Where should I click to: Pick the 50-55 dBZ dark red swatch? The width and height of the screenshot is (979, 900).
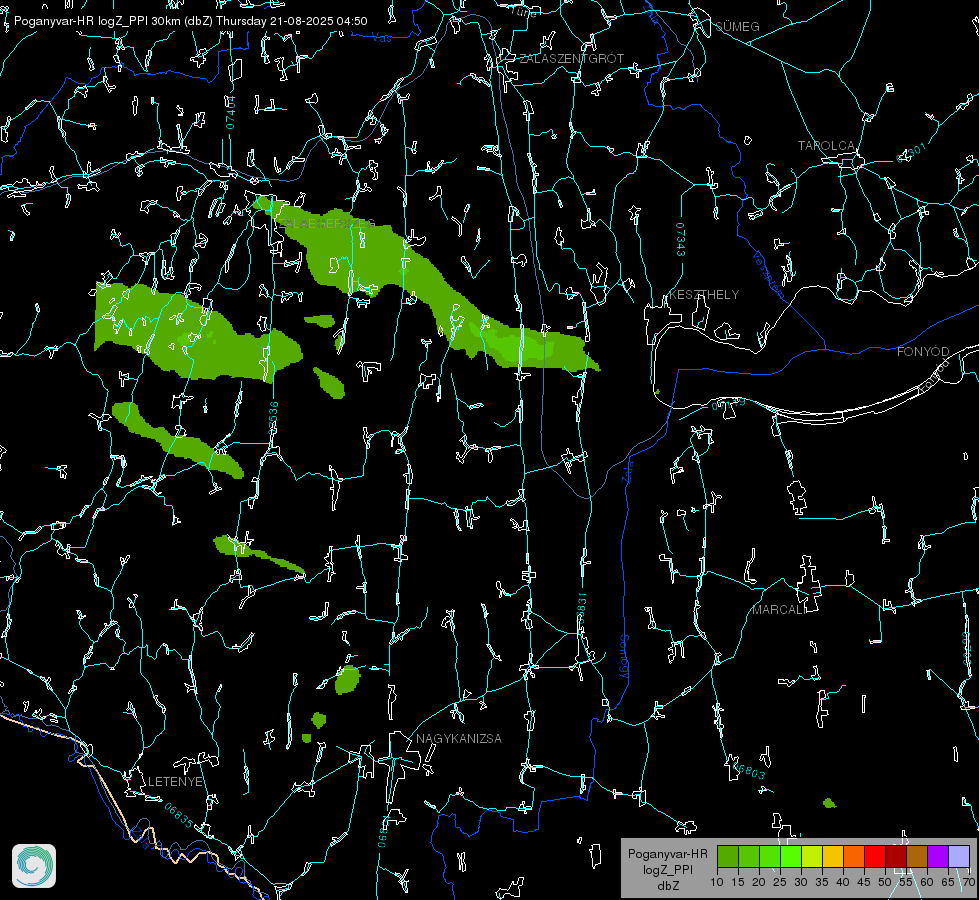tap(896, 856)
